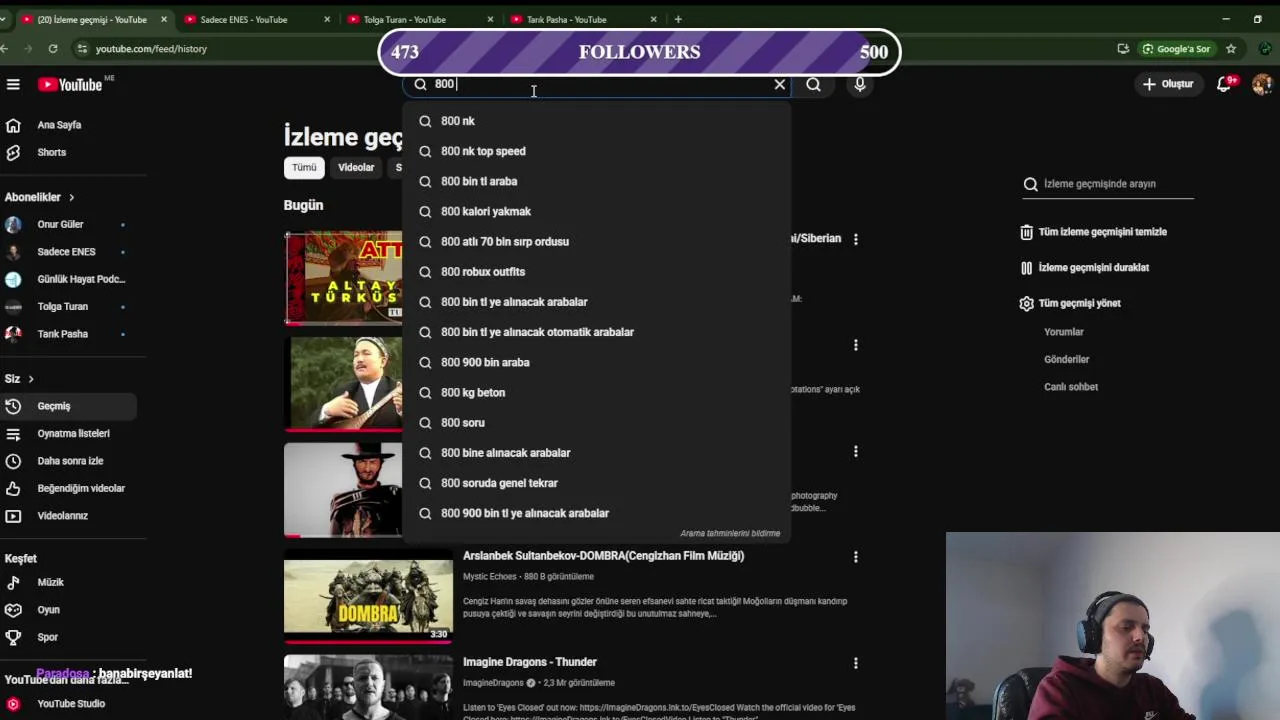1280x720 pixels.
Task: Open Gönderiler history link
Action: click(1067, 359)
